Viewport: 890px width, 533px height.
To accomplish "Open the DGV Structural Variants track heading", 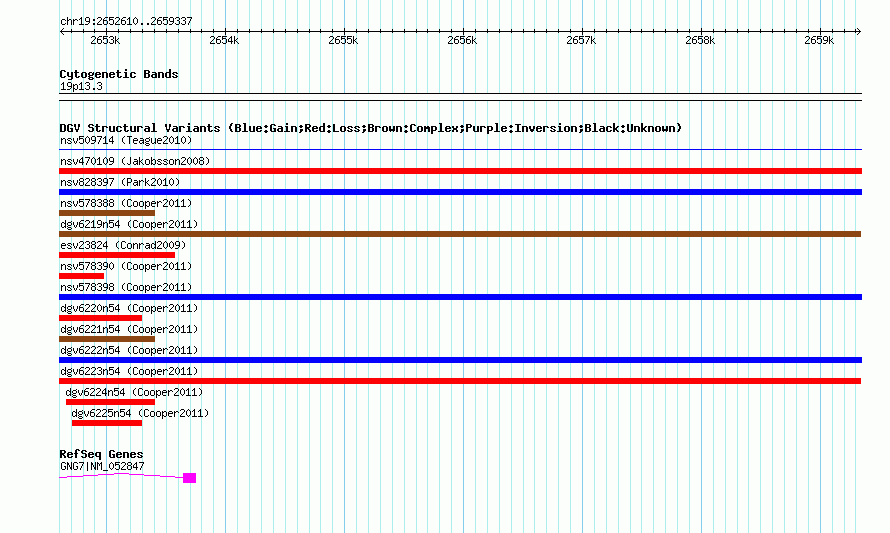I will (x=370, y=128).
